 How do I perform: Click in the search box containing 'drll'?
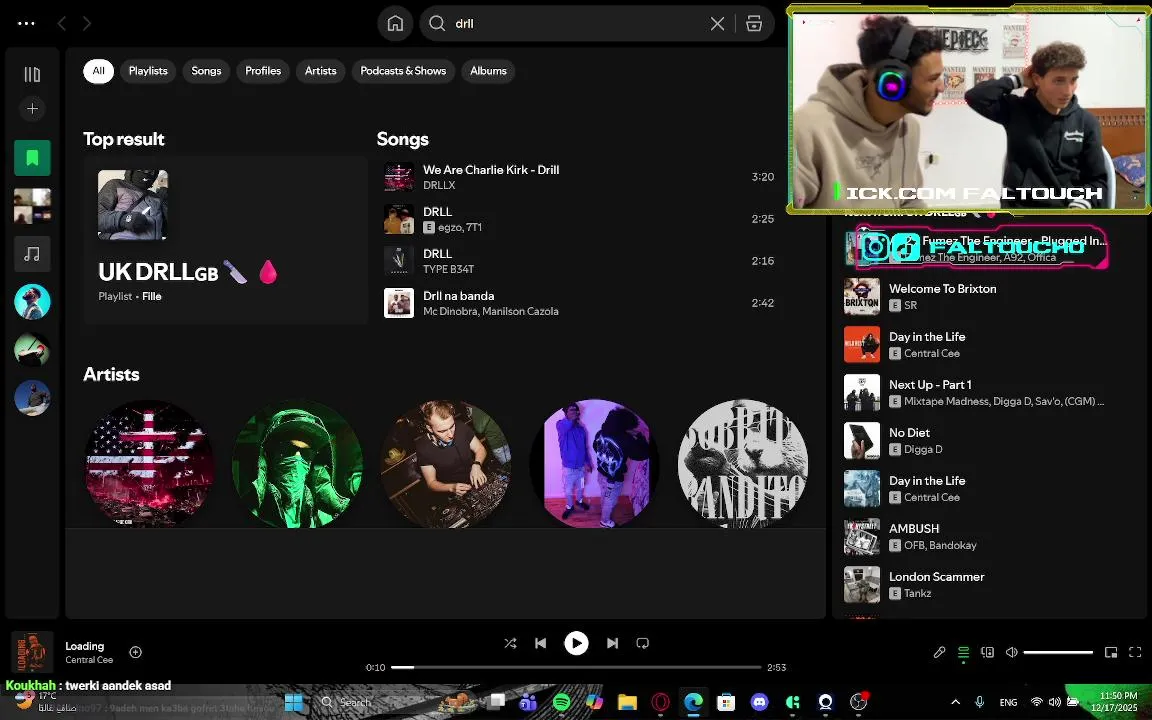(573, 24)
